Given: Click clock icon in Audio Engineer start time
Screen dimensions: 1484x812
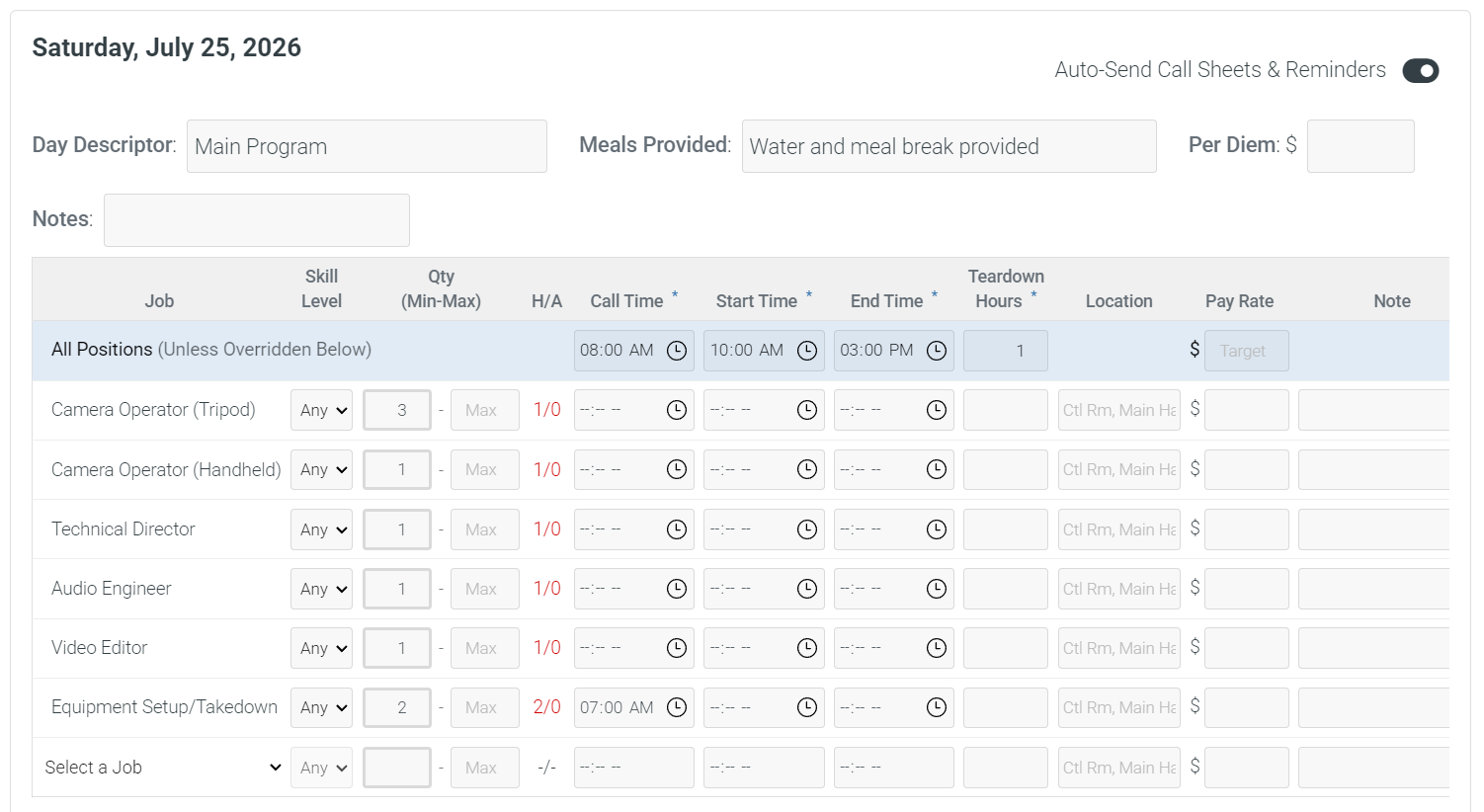Looking at the screenshot, I should (807, 589).
